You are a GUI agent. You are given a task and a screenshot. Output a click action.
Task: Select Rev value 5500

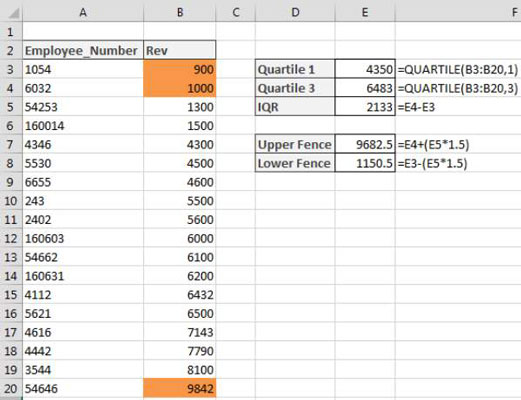180,201
